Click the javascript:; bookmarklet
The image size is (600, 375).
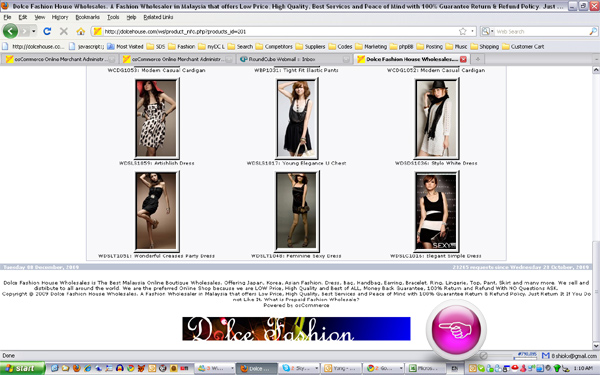(86, 47)
